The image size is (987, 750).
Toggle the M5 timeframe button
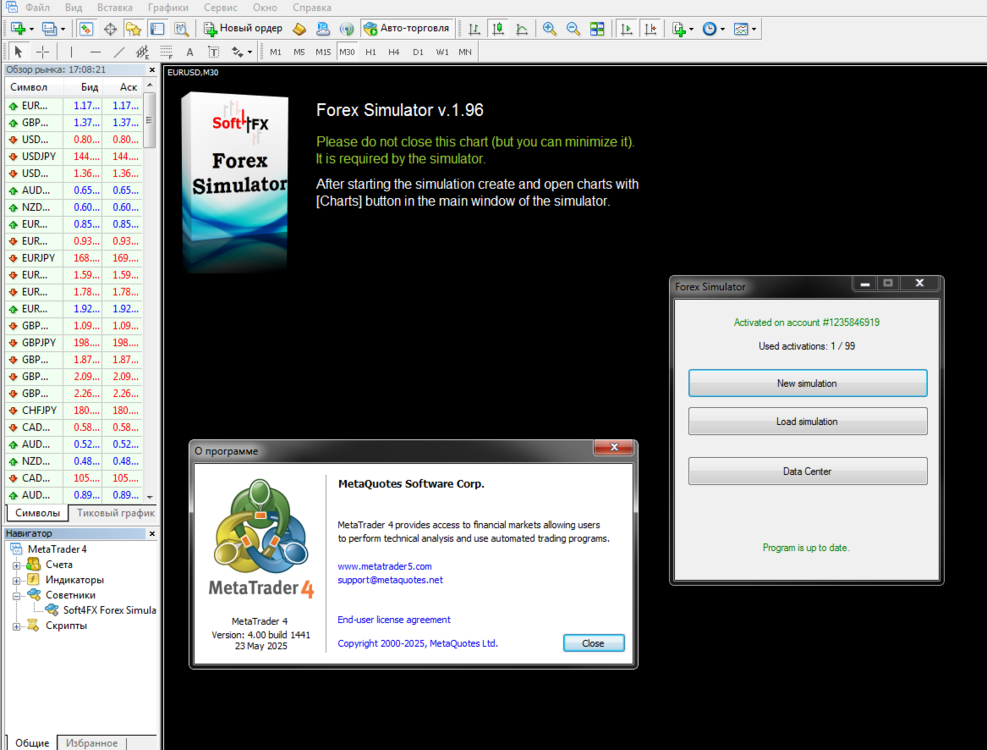(x=299, y=52)
